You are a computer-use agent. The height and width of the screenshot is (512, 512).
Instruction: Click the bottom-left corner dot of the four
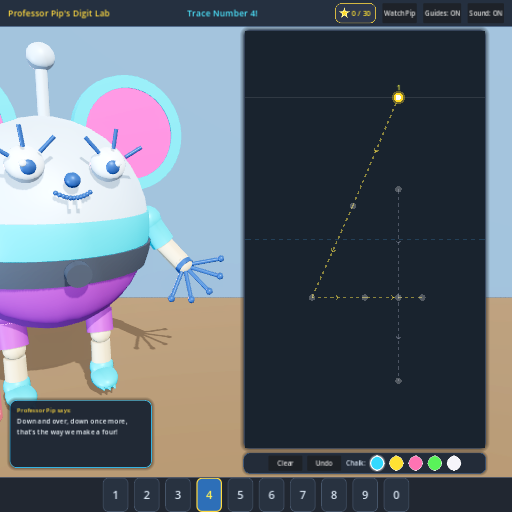pyautogui.click(x=312, y=297)
